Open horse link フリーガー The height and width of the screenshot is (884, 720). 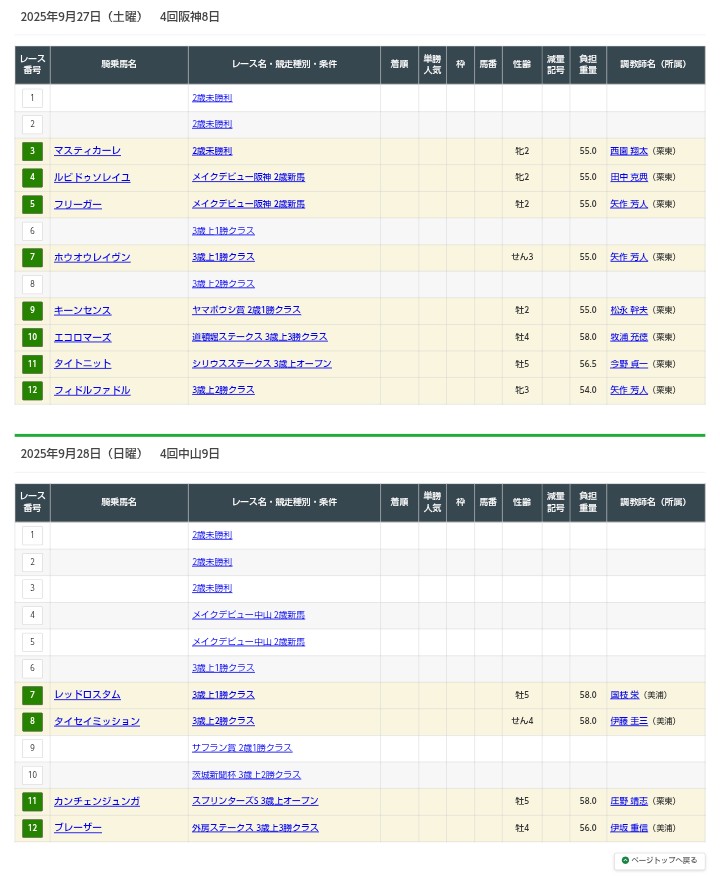[78, 204]
